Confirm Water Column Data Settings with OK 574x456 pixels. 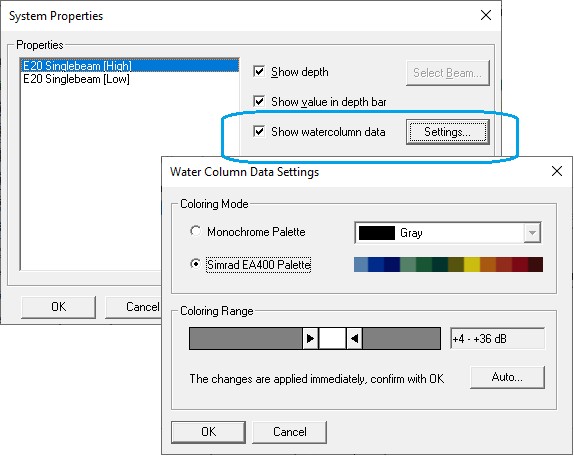tap(208, 432)
